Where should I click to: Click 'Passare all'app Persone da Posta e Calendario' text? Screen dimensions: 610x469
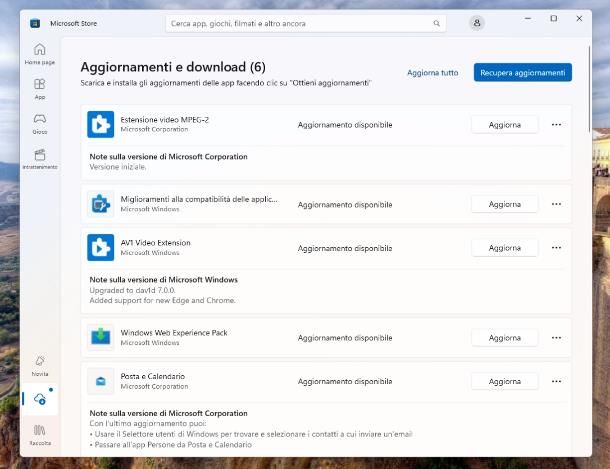[173, 444]
